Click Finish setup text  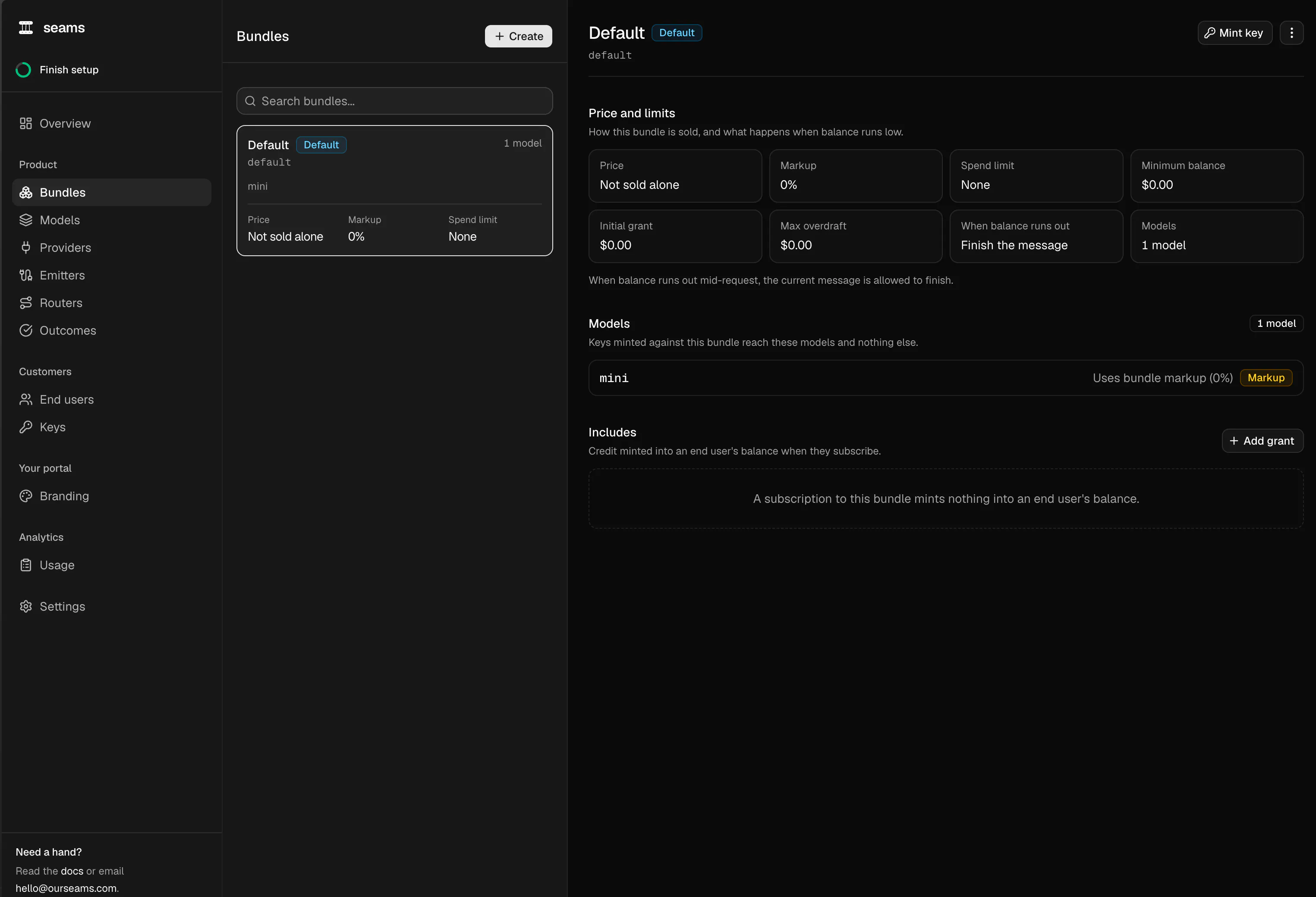point(69,69)
